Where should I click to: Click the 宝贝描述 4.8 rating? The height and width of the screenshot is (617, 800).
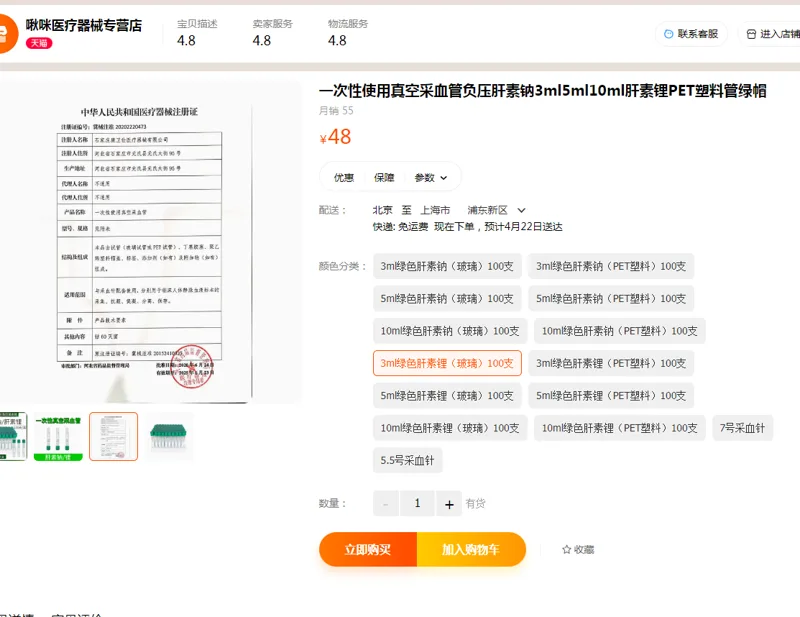[x=197, y=33]
